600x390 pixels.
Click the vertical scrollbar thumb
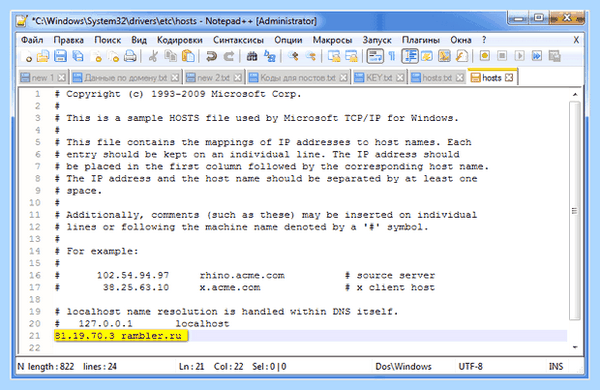[x=574, y=211]
